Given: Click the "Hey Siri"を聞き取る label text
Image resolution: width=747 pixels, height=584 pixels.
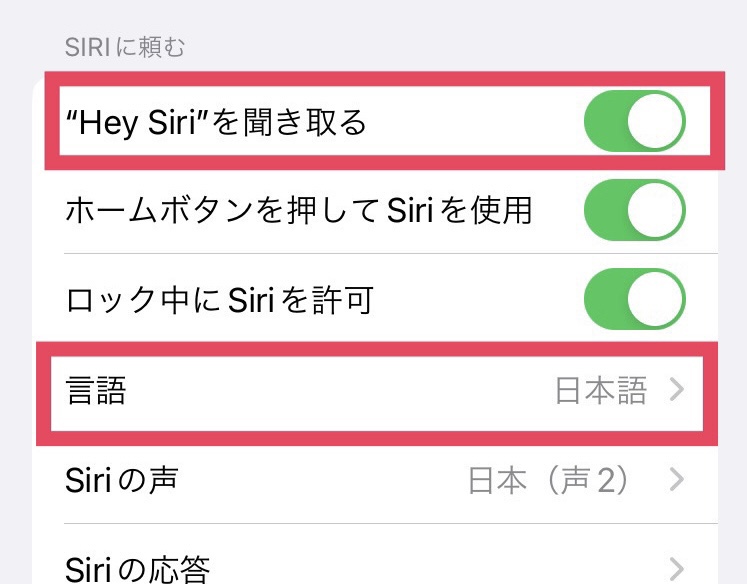Looking at the screenshot, I should 216,122.
